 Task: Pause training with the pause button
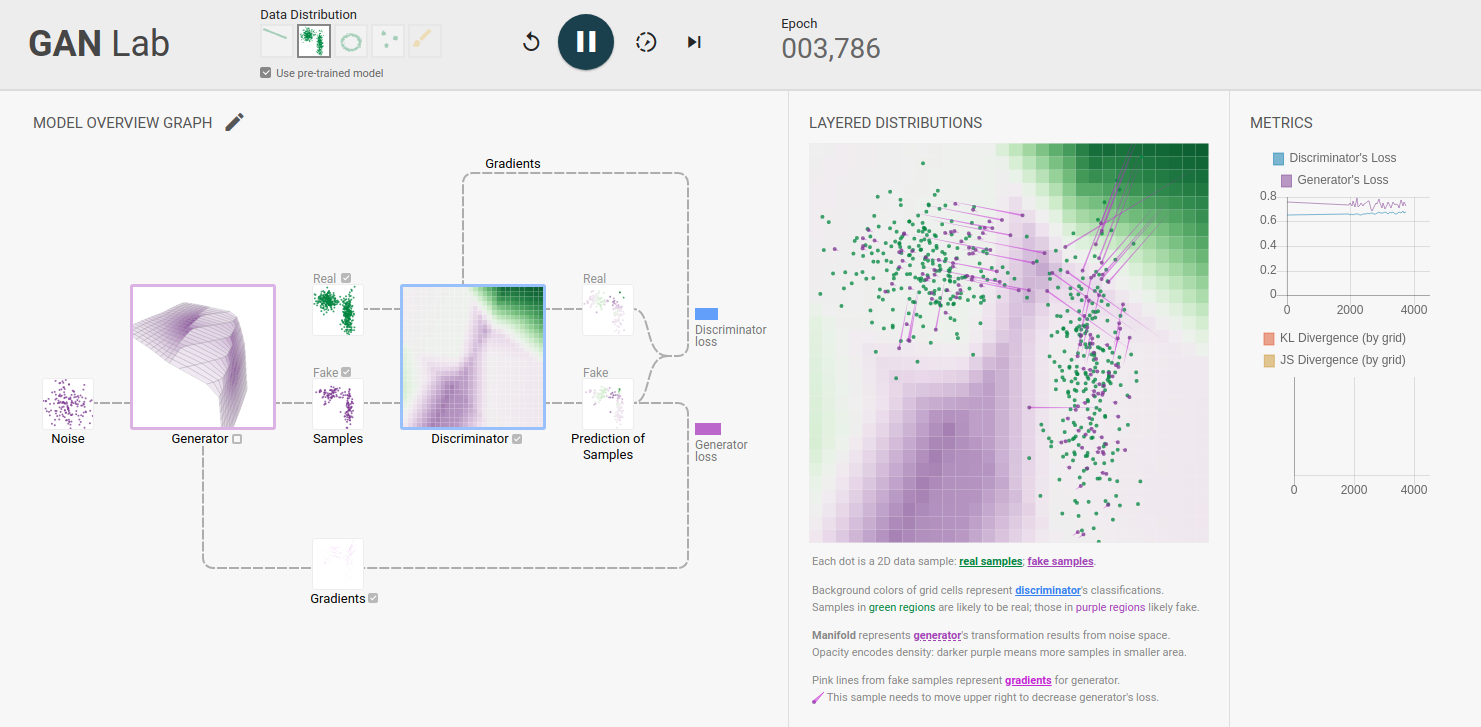coord(586,42)
